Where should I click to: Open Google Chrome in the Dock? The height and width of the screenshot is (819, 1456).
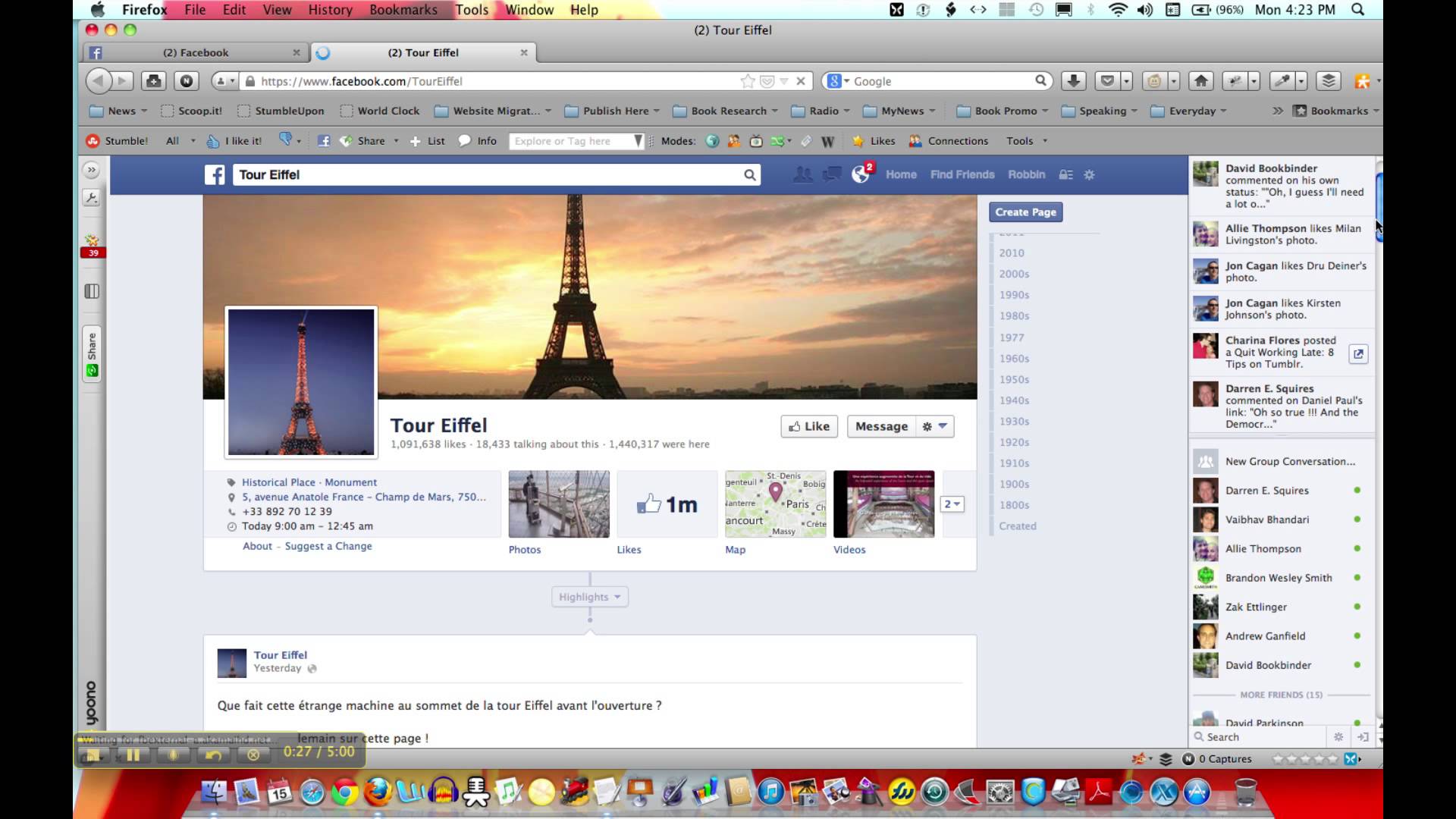tap(344, 793)
